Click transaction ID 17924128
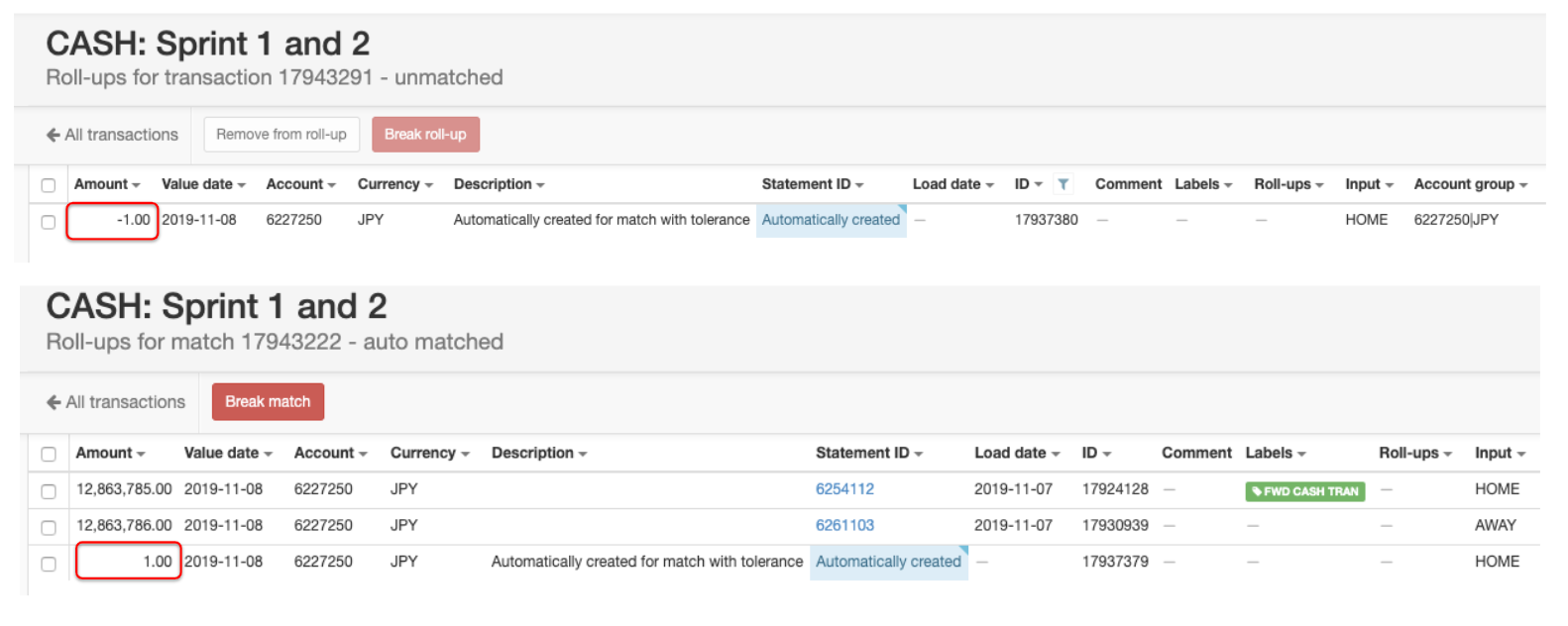This screenshot has width=1568, height=626. (x=1115, y=489)
